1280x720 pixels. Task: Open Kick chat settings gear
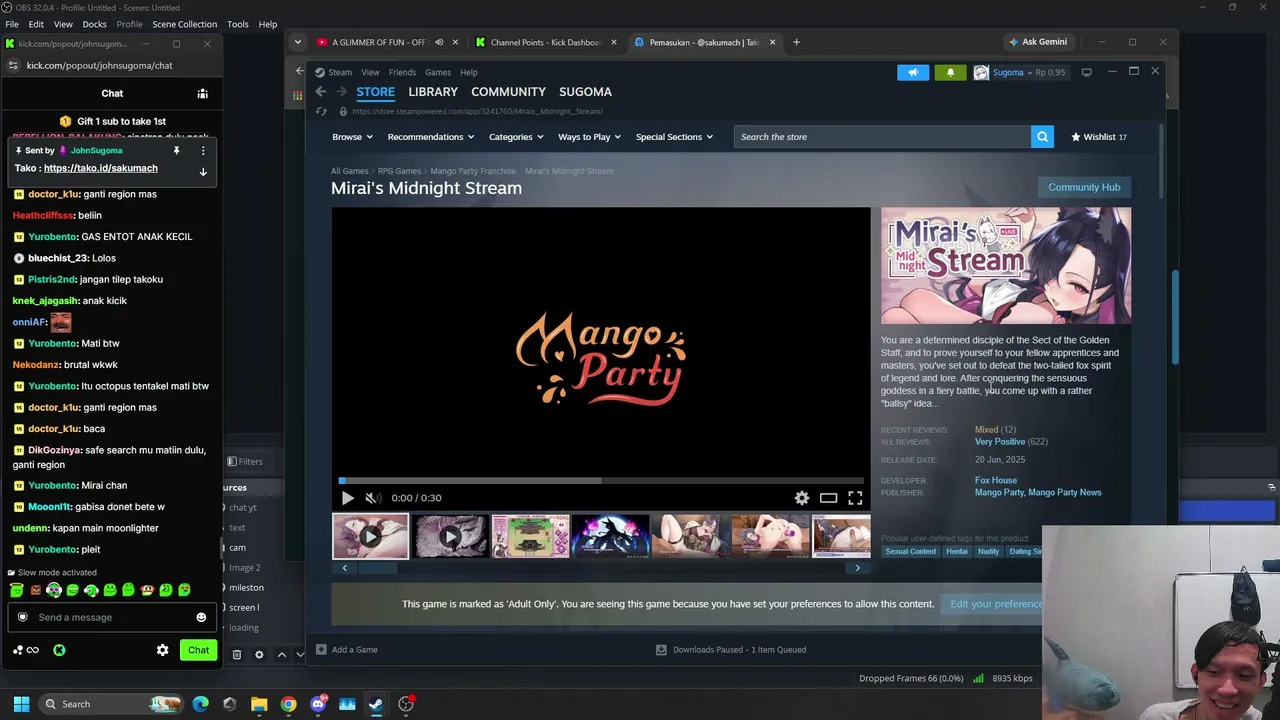pos(162,650)
